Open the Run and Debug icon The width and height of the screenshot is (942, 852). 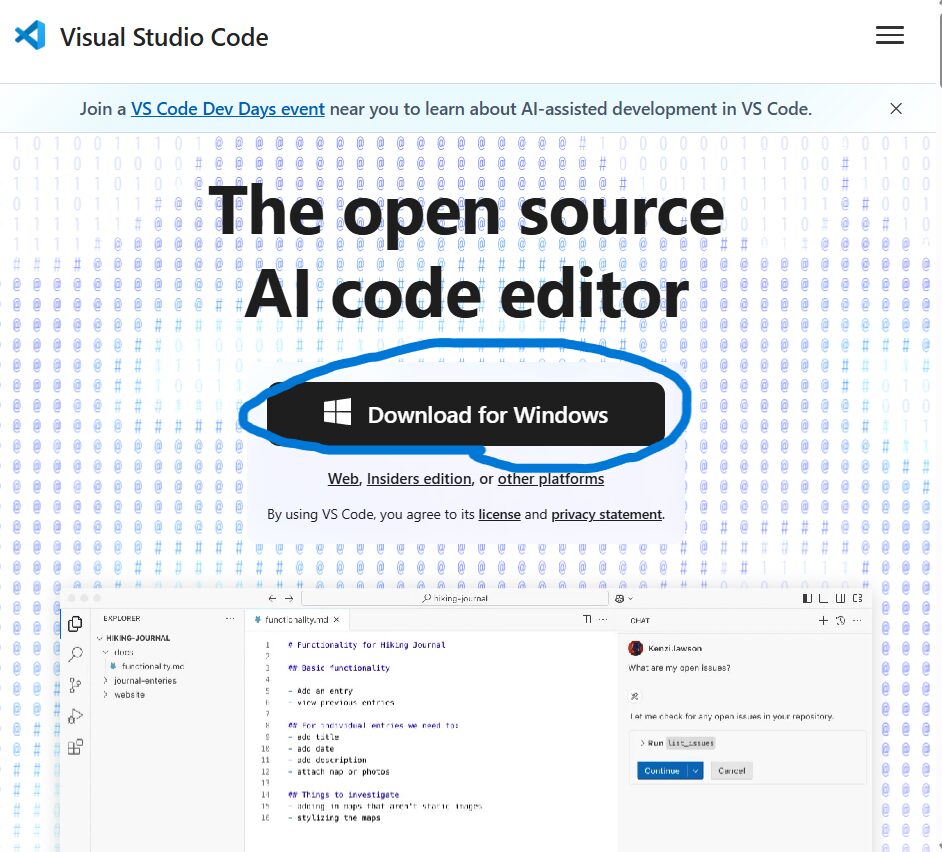point(75,716)
